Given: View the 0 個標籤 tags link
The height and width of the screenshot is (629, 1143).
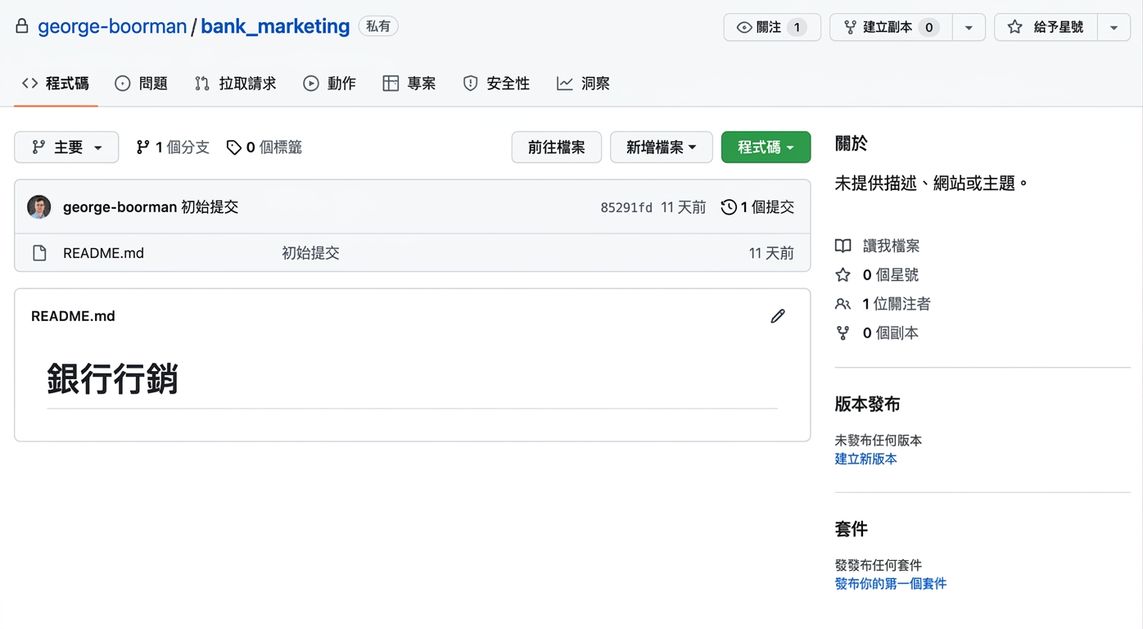Looking at the screenshot, I should 264,147.
